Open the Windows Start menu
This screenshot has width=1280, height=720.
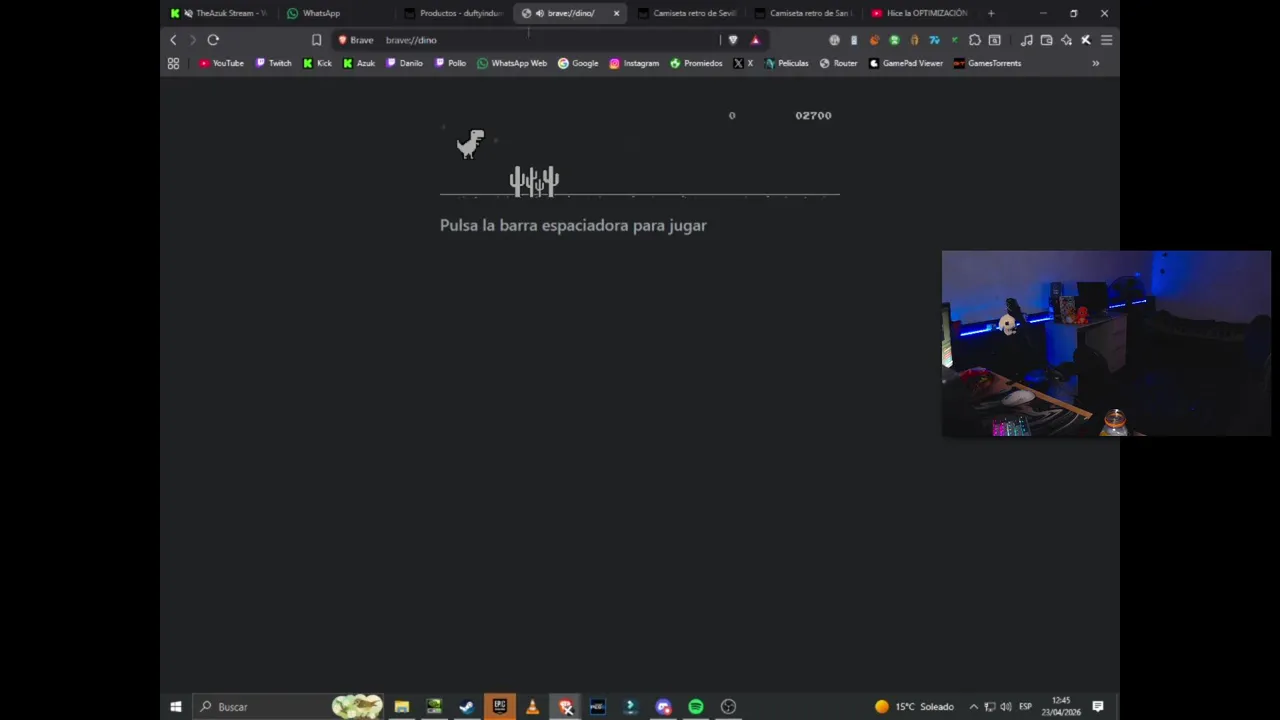click(176, 707)
